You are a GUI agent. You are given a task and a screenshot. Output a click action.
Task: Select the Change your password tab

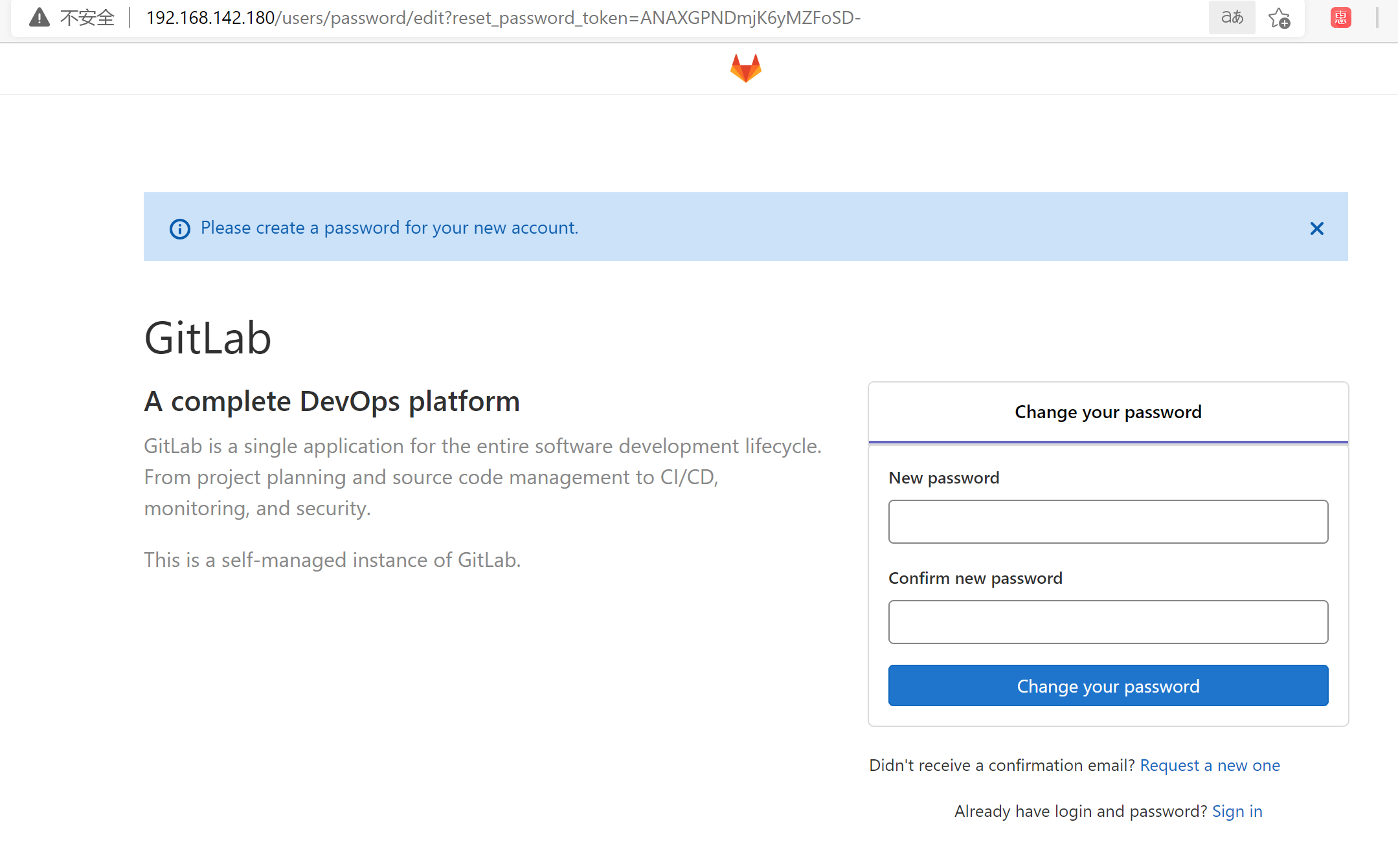(1108, 412)
